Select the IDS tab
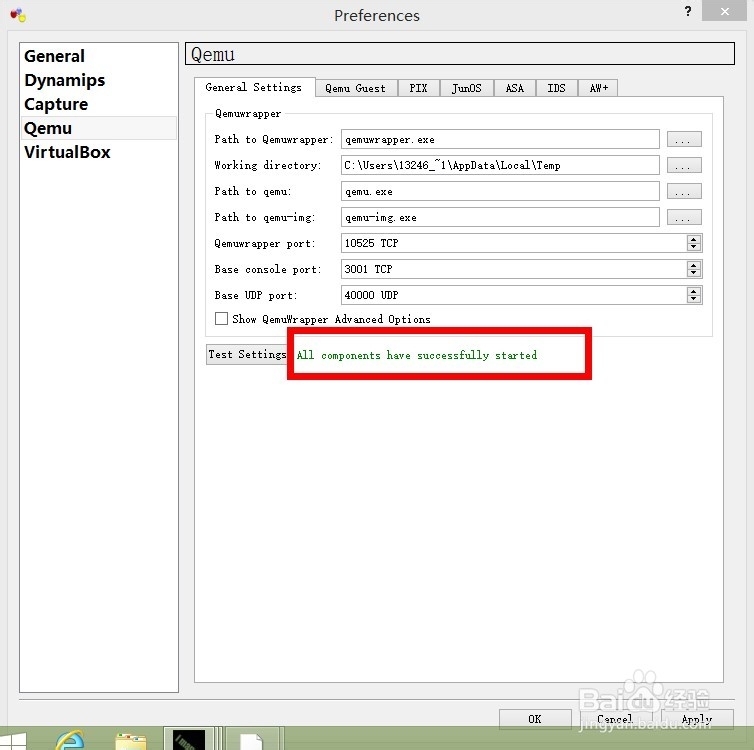Image resolution: width=754 pixels, height=750 pixels. coord(556,88)
